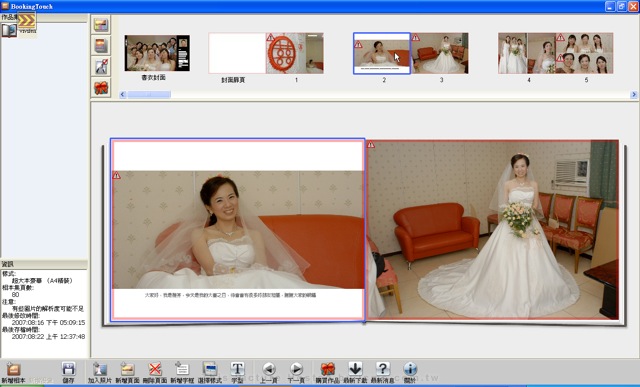The height and width of the screenshot is (387, 640).
Task: Select the 書衣封面 cover thumbnail
Action: (157, 53)
